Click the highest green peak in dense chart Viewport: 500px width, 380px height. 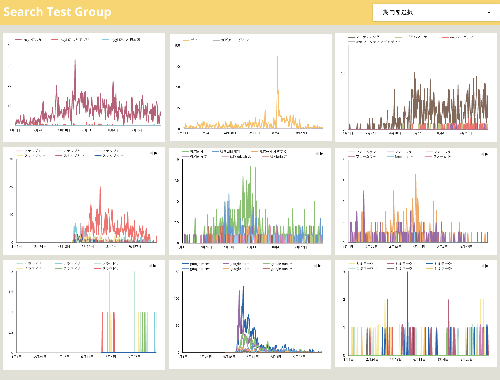click(251, 167)
